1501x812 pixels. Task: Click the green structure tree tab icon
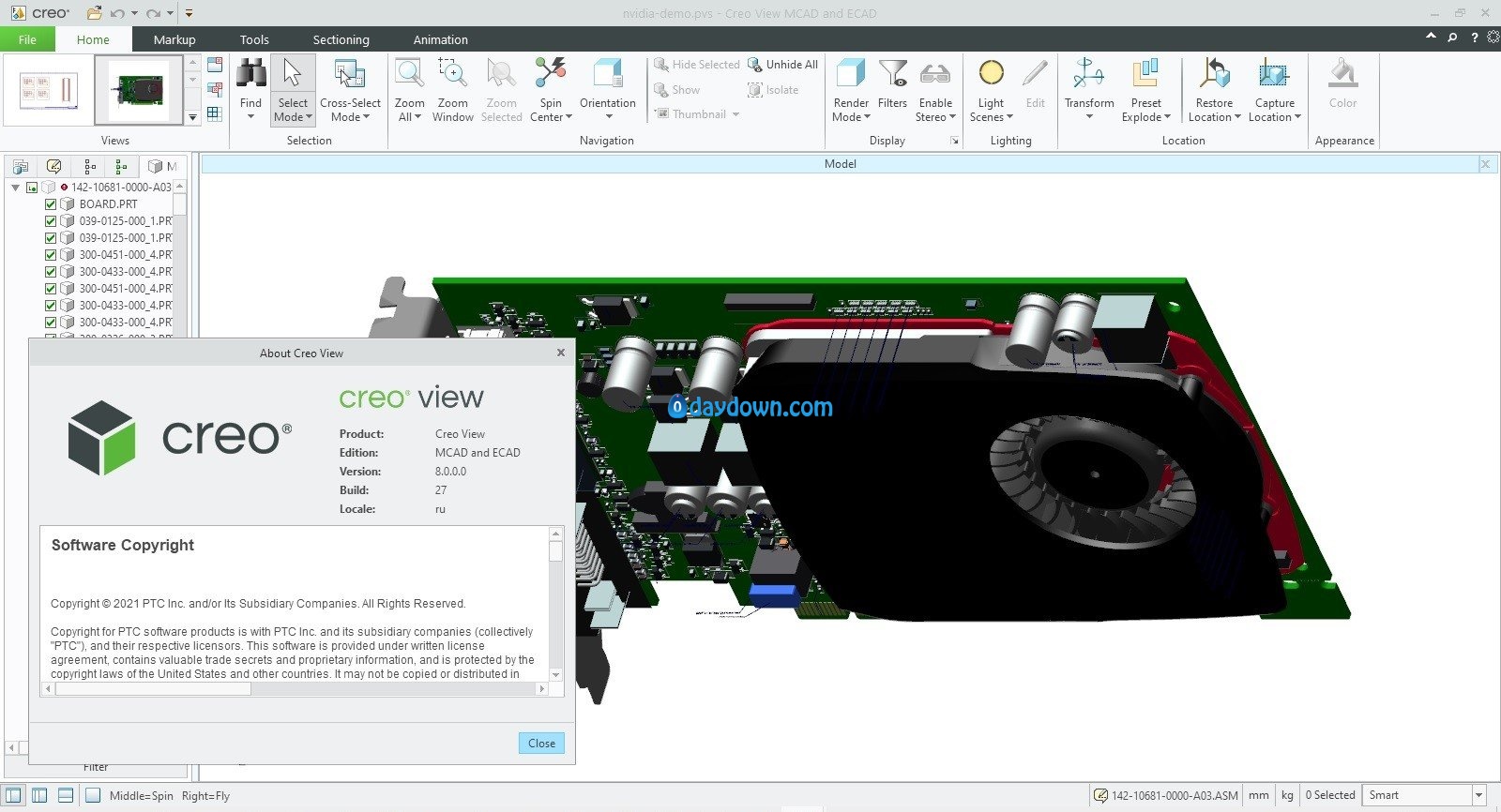(121, 167)
